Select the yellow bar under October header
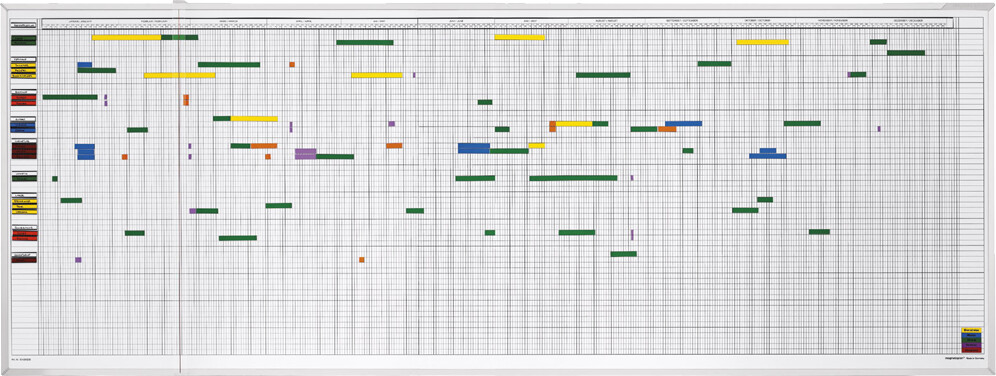996x376 pixels. (762, 42)
